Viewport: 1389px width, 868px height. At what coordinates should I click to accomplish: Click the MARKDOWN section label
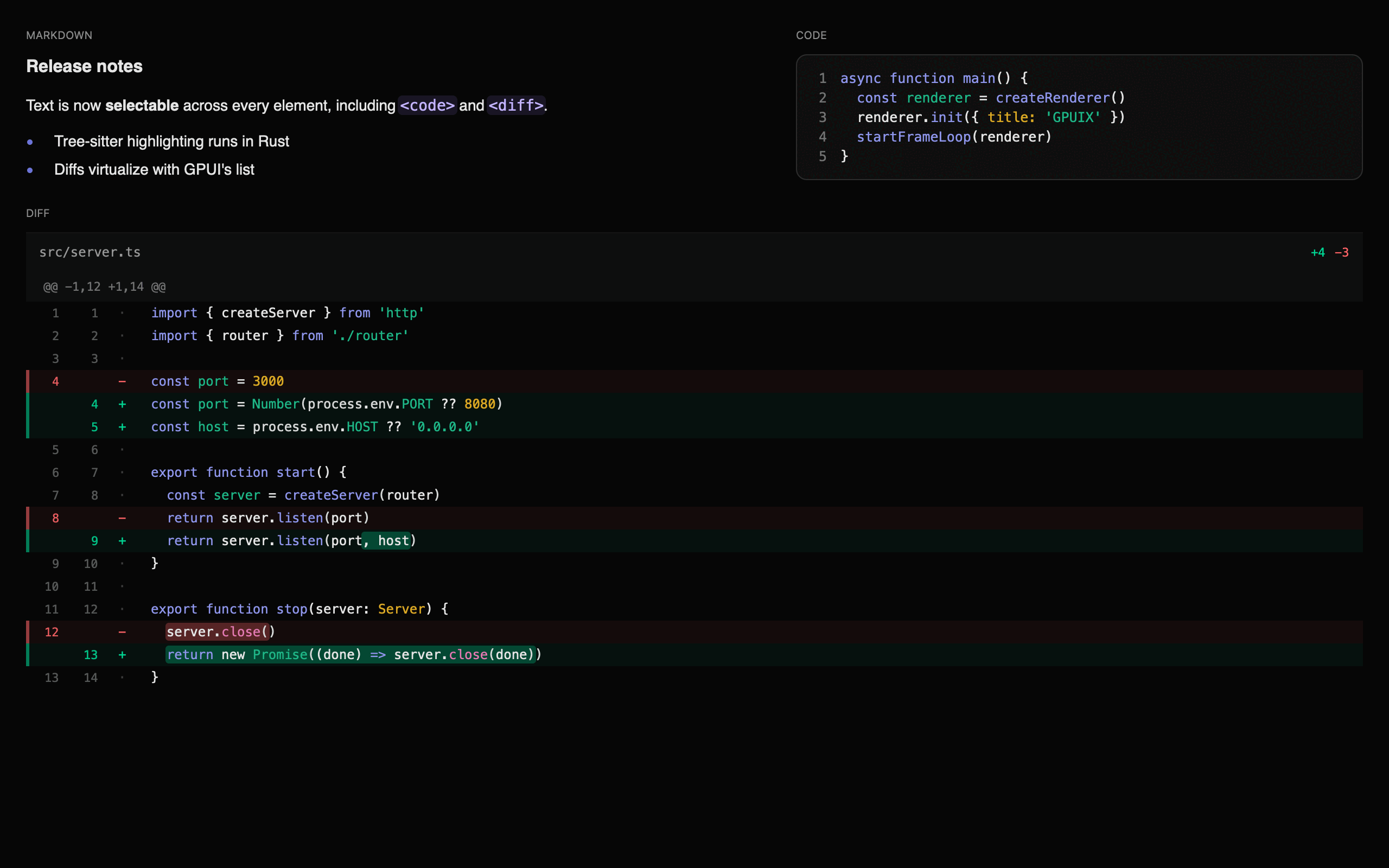59,35
